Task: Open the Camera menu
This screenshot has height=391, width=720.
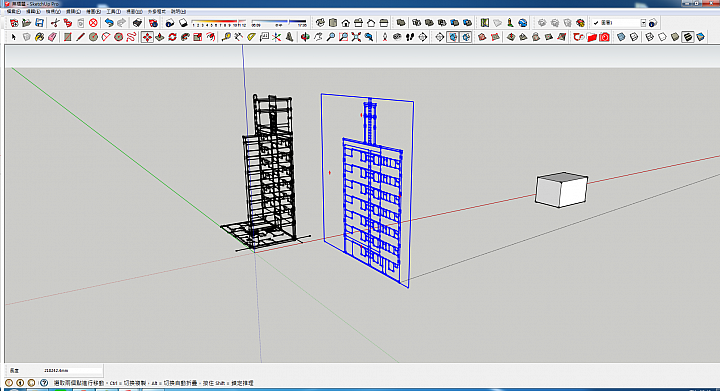Action: tap(73, 11)
